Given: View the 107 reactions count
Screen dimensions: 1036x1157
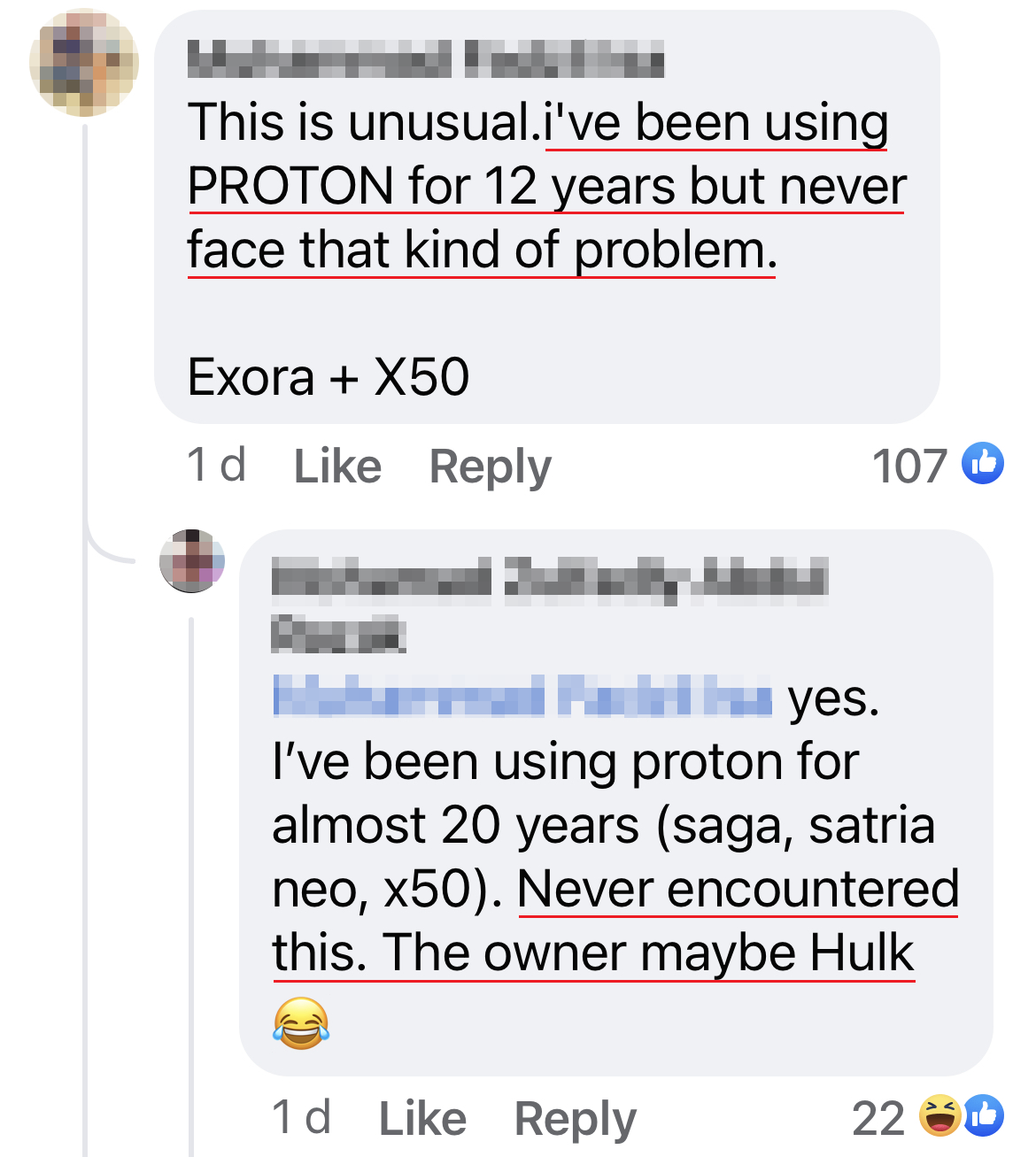Looking at the screenshot, I should click(909, 466).
